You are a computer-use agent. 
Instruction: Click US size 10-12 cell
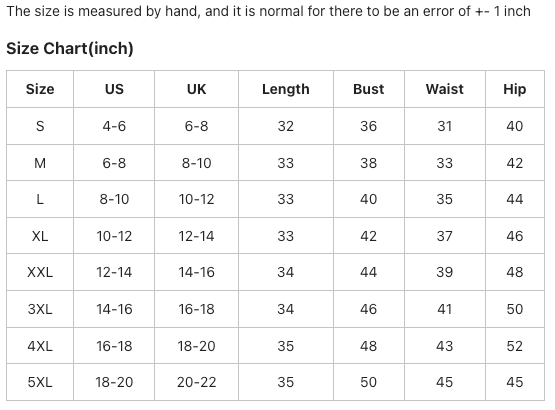pos(114,236)
